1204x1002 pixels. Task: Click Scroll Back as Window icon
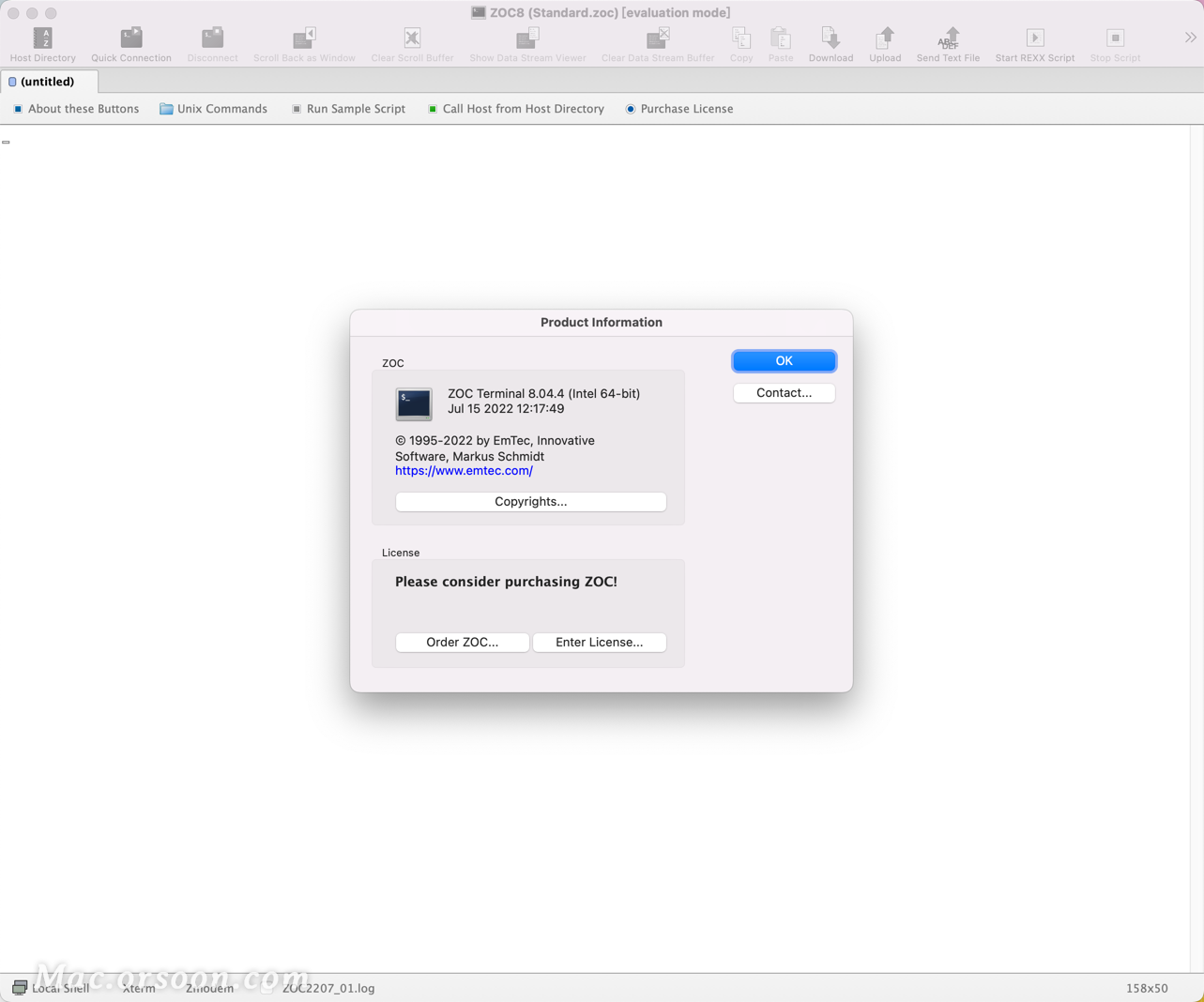304,38
